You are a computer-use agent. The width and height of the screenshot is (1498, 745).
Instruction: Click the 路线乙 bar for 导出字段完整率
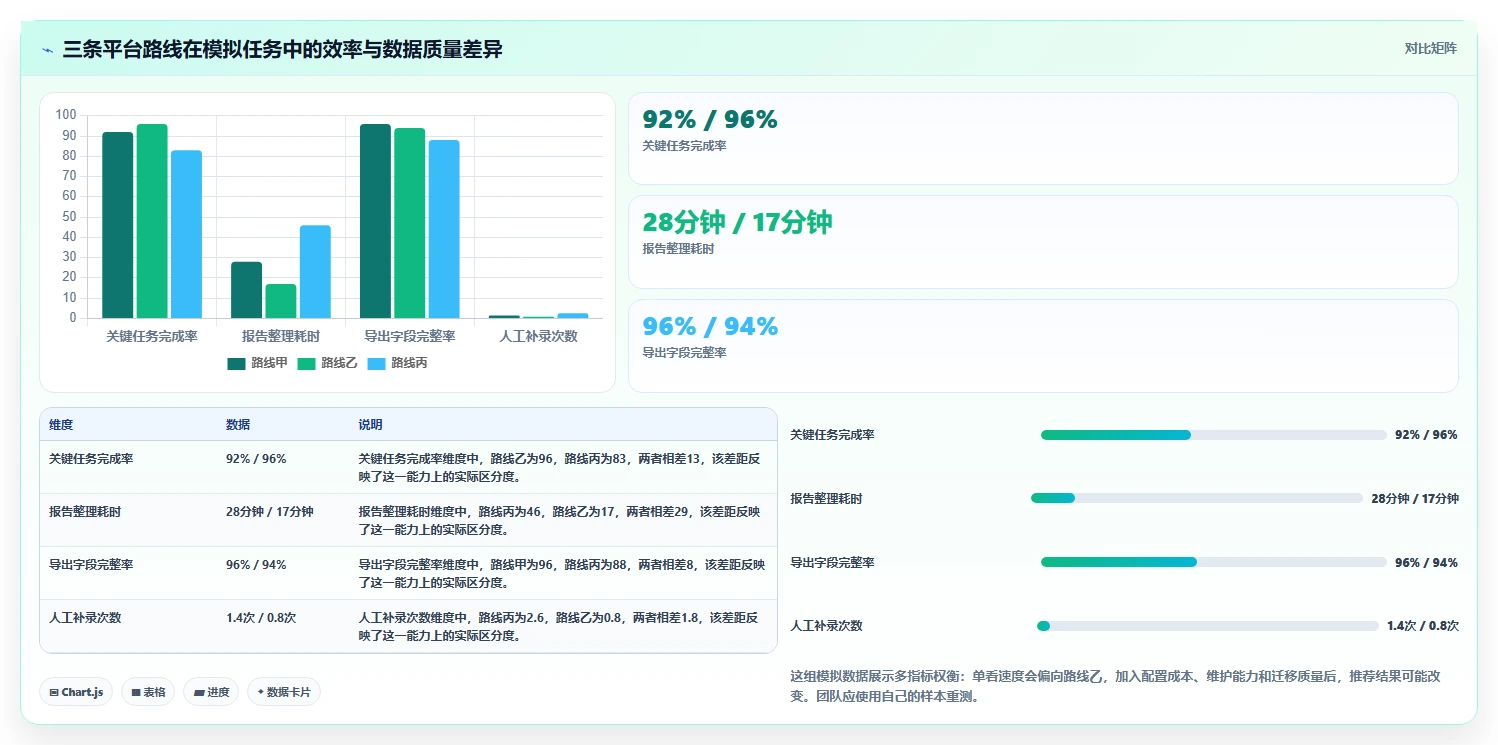(x=410, y=223)
